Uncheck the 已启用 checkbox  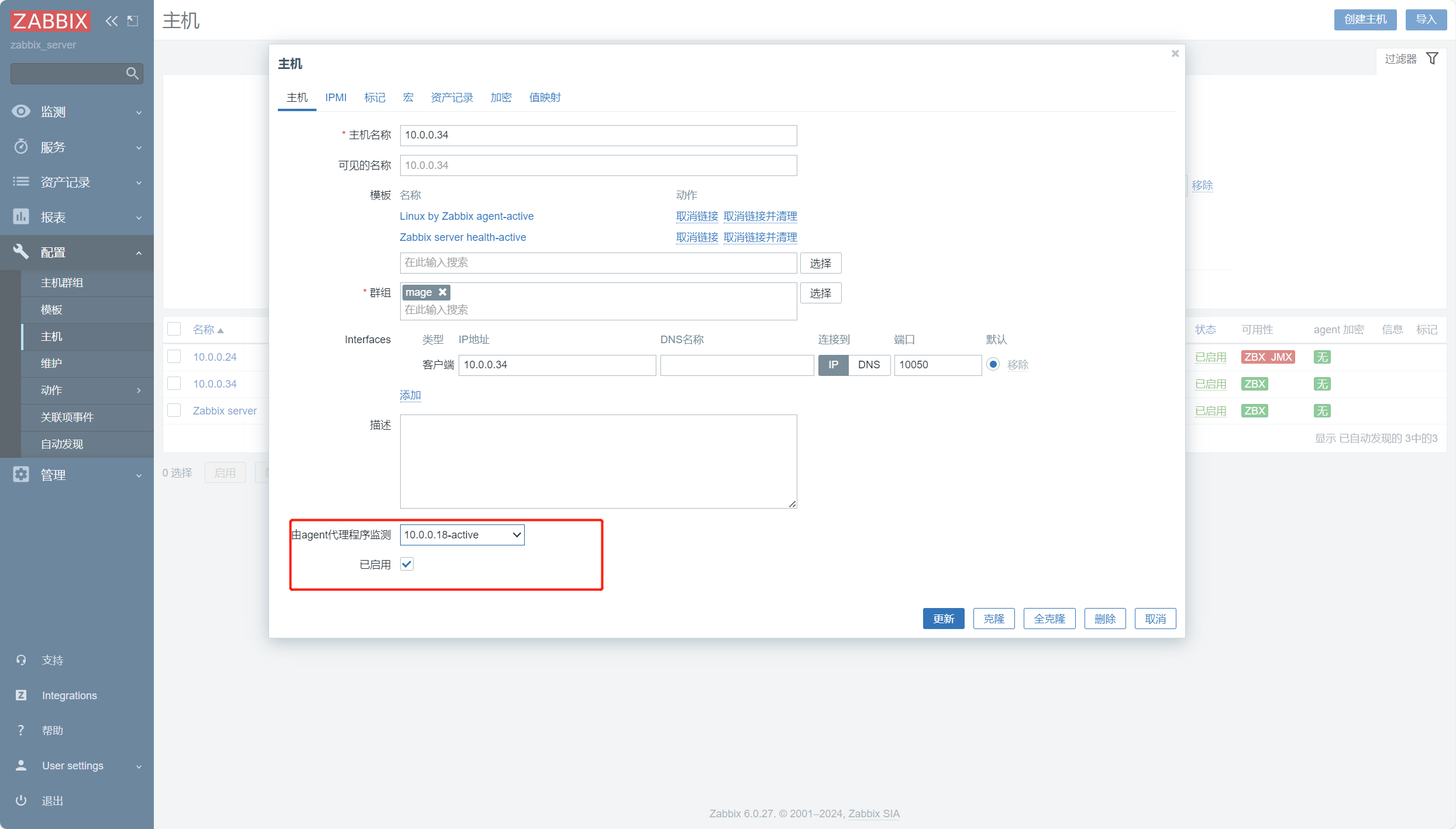click(407, 564)
